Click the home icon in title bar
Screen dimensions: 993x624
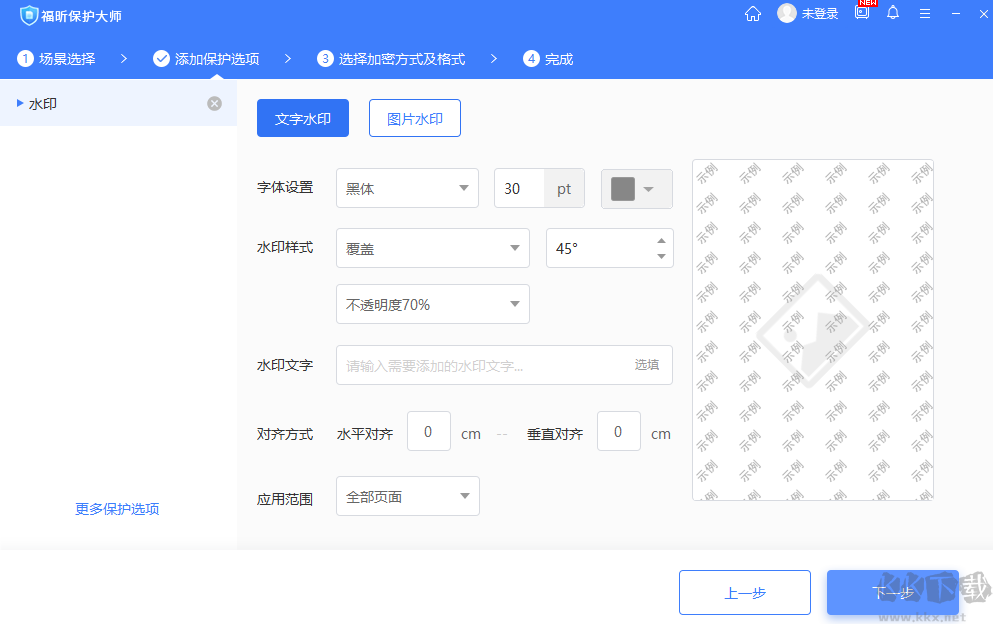tap(752, 13)
